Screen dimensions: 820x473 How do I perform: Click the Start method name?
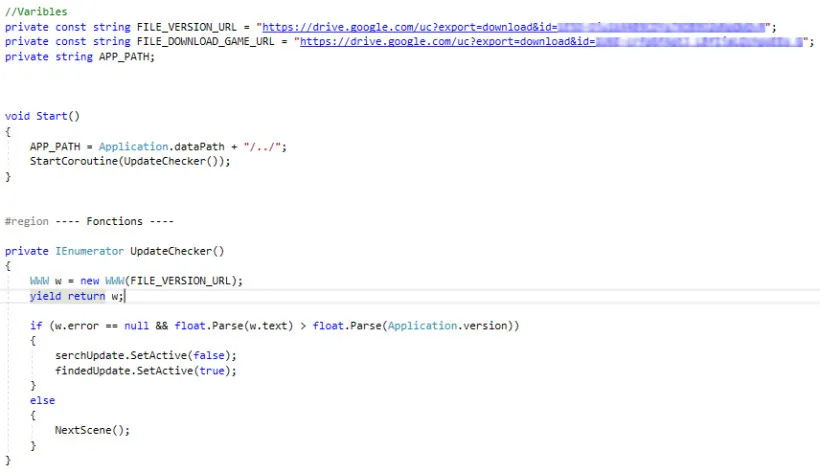(x=51, y=116)
